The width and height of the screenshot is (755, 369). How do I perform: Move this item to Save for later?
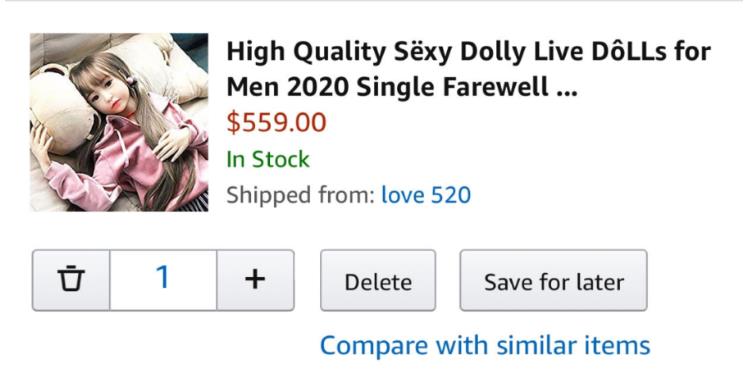tap(553, 280)
